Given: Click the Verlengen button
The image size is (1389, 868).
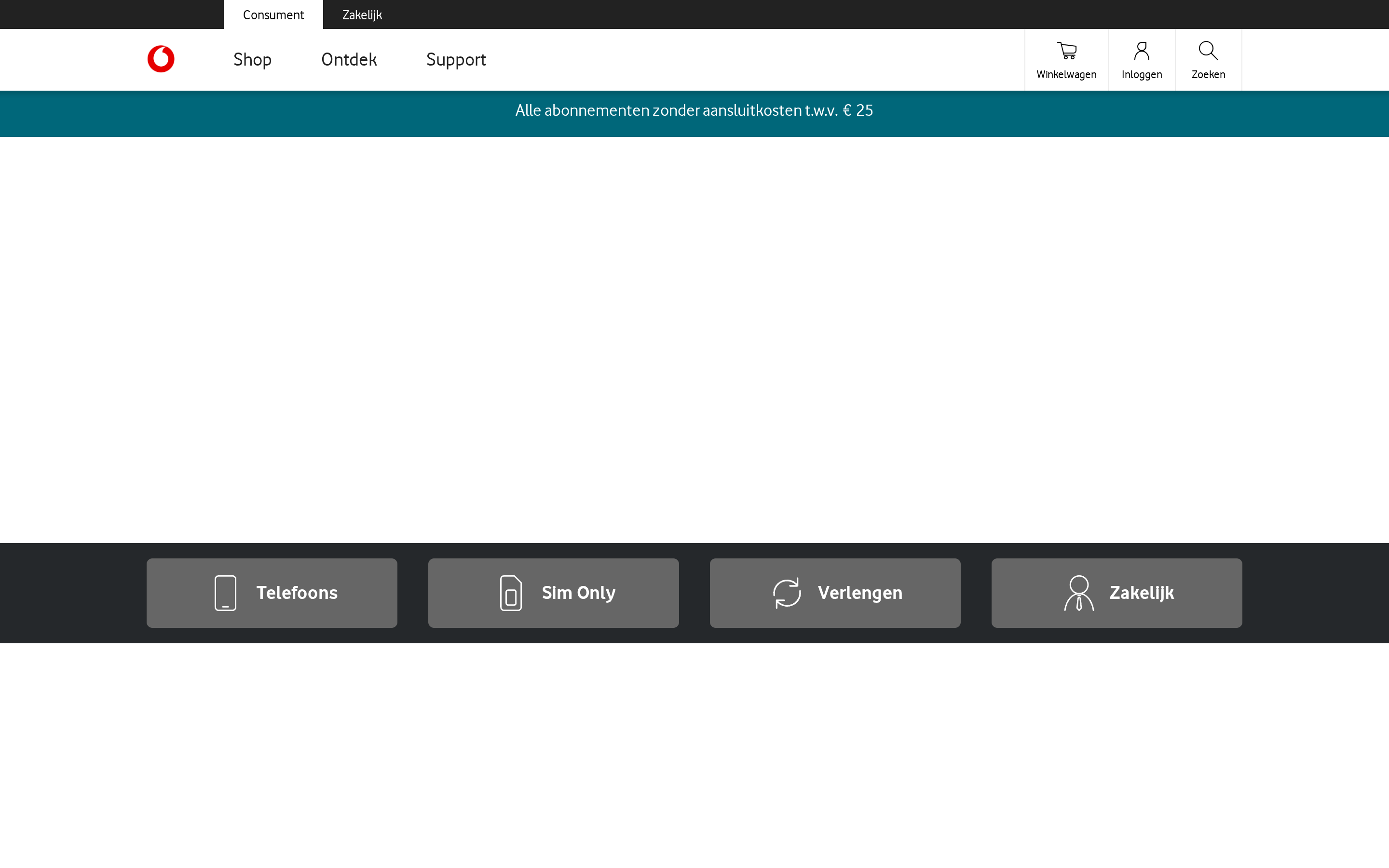Looking at the screenshot, I should 834,593.
